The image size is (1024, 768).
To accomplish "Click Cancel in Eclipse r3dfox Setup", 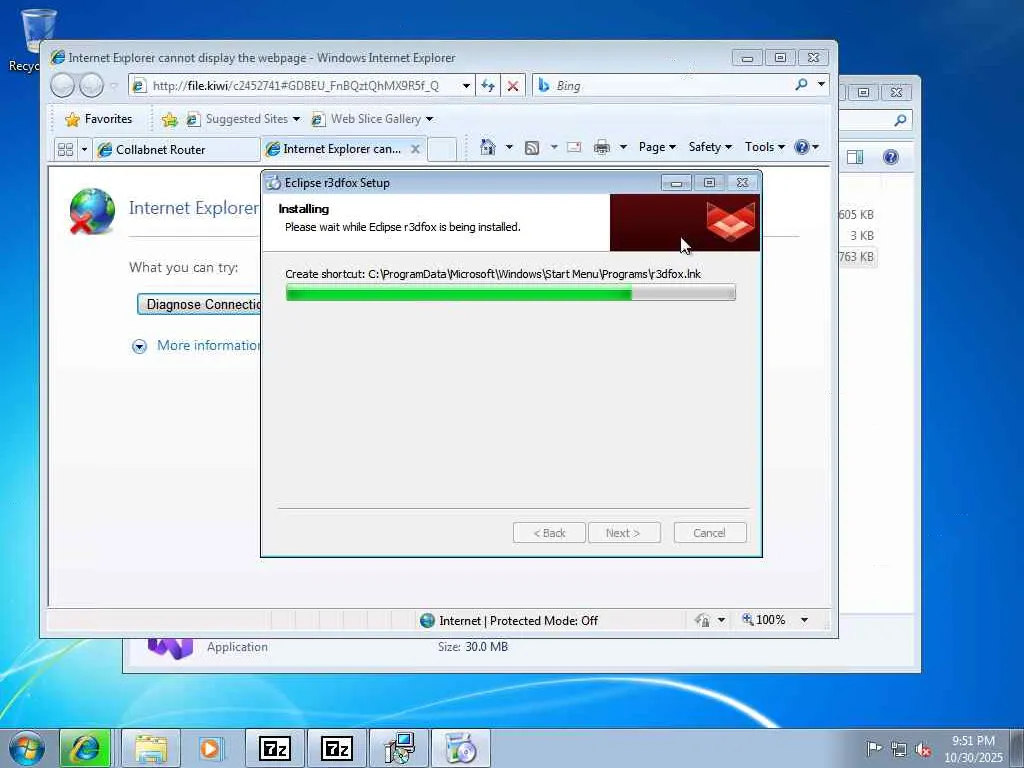I will tap(709, 533).
